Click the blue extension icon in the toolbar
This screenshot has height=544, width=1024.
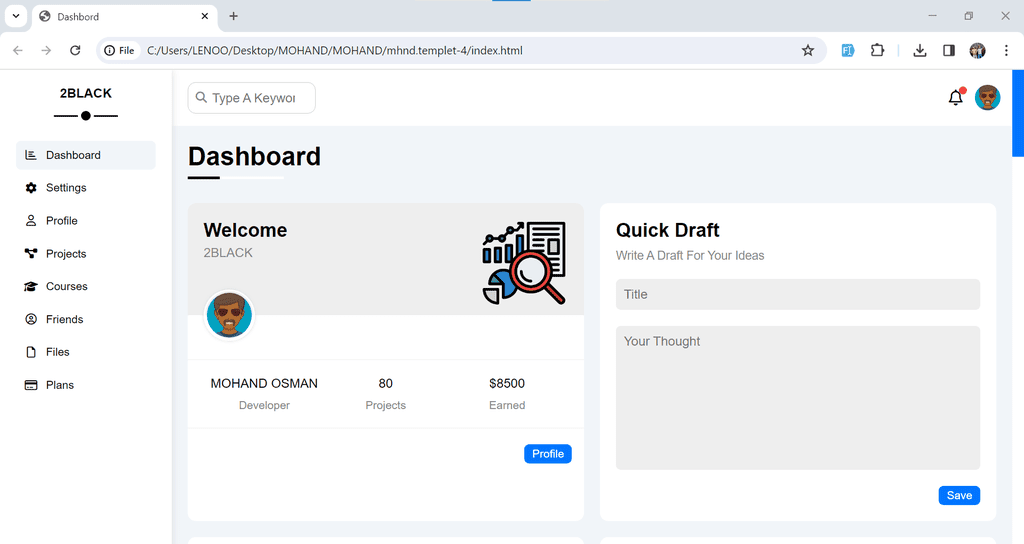pos(848,50)
